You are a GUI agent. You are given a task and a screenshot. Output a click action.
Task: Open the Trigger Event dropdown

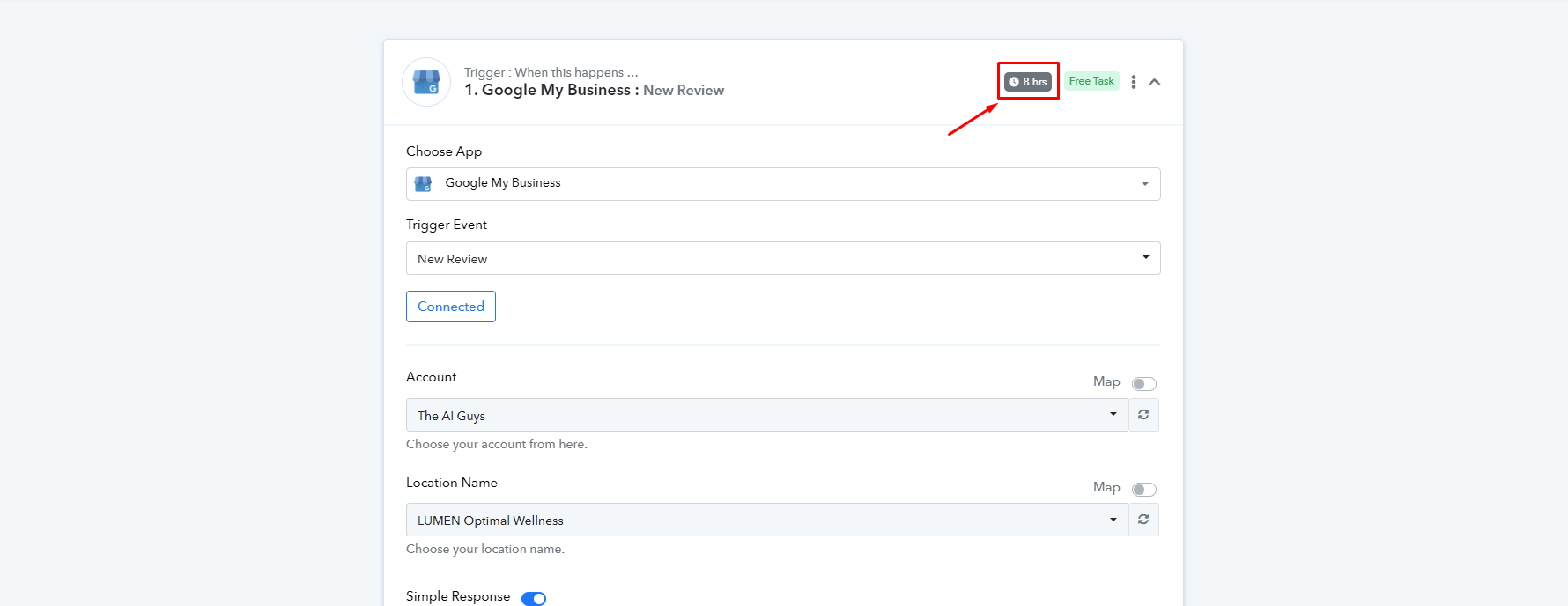click(783, 258)
